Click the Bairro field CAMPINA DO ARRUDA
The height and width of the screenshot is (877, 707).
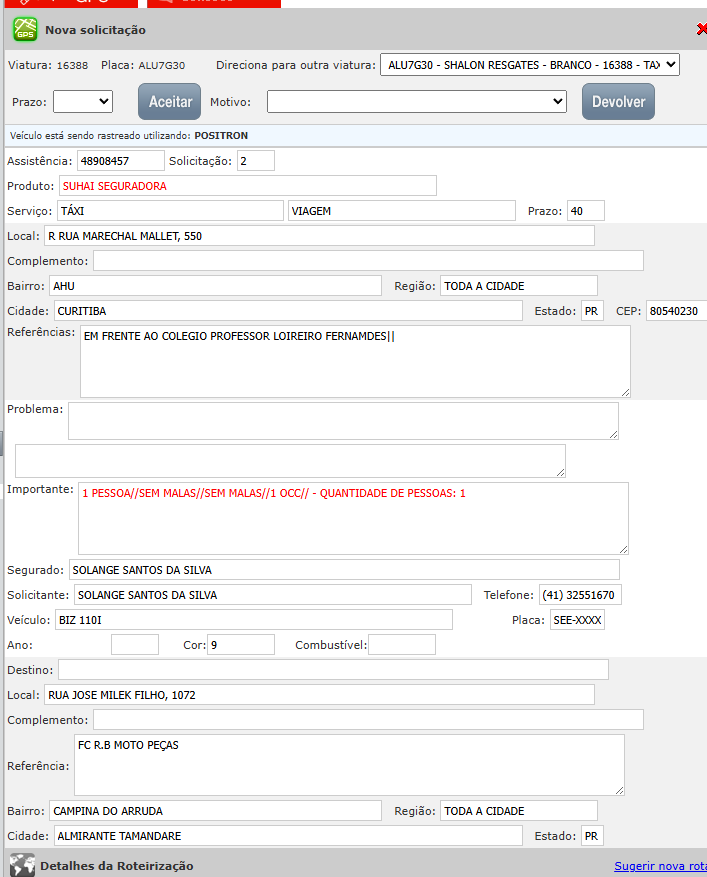click(x=215, y=811)
